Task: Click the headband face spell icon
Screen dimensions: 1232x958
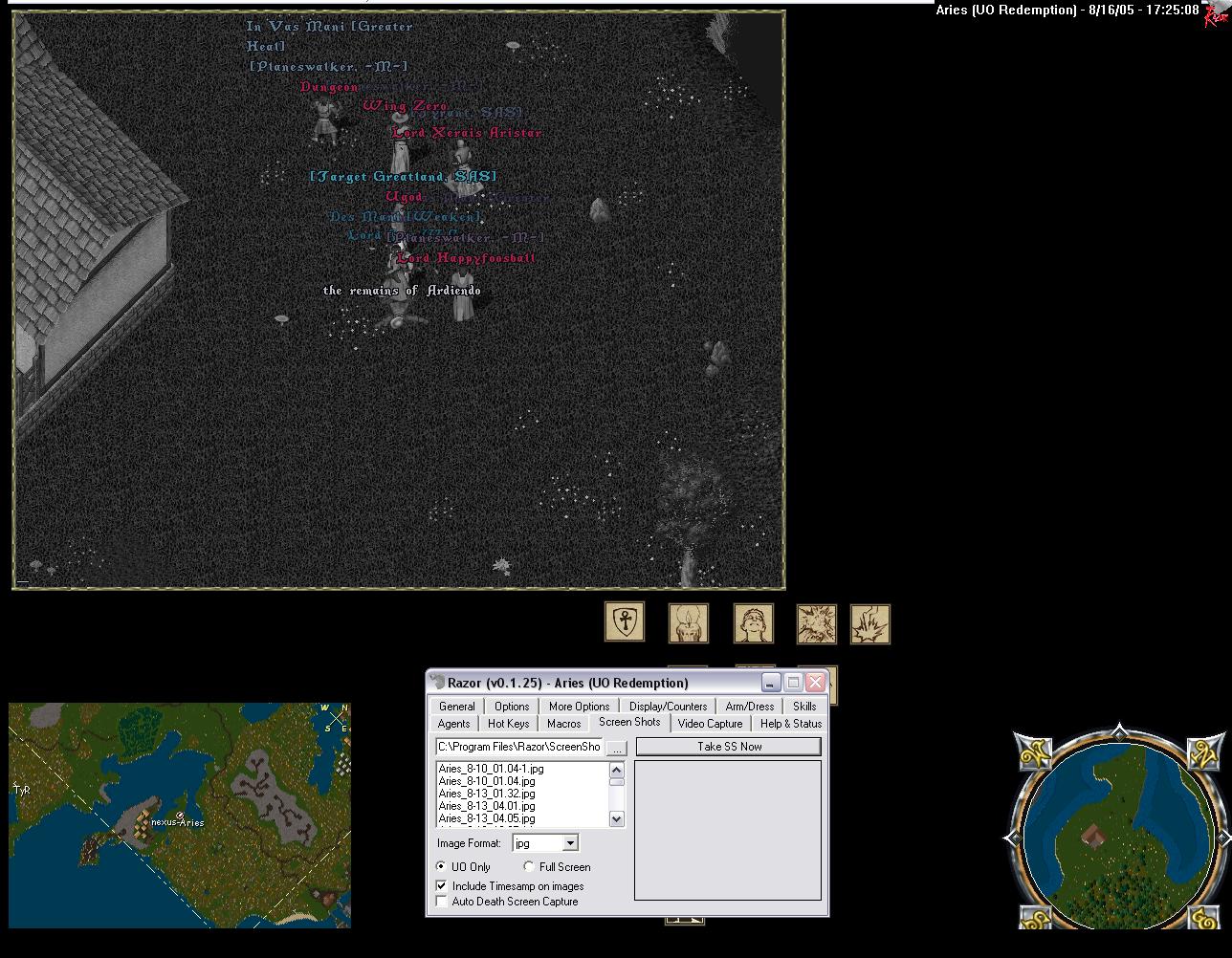Action: pos(753,623)
